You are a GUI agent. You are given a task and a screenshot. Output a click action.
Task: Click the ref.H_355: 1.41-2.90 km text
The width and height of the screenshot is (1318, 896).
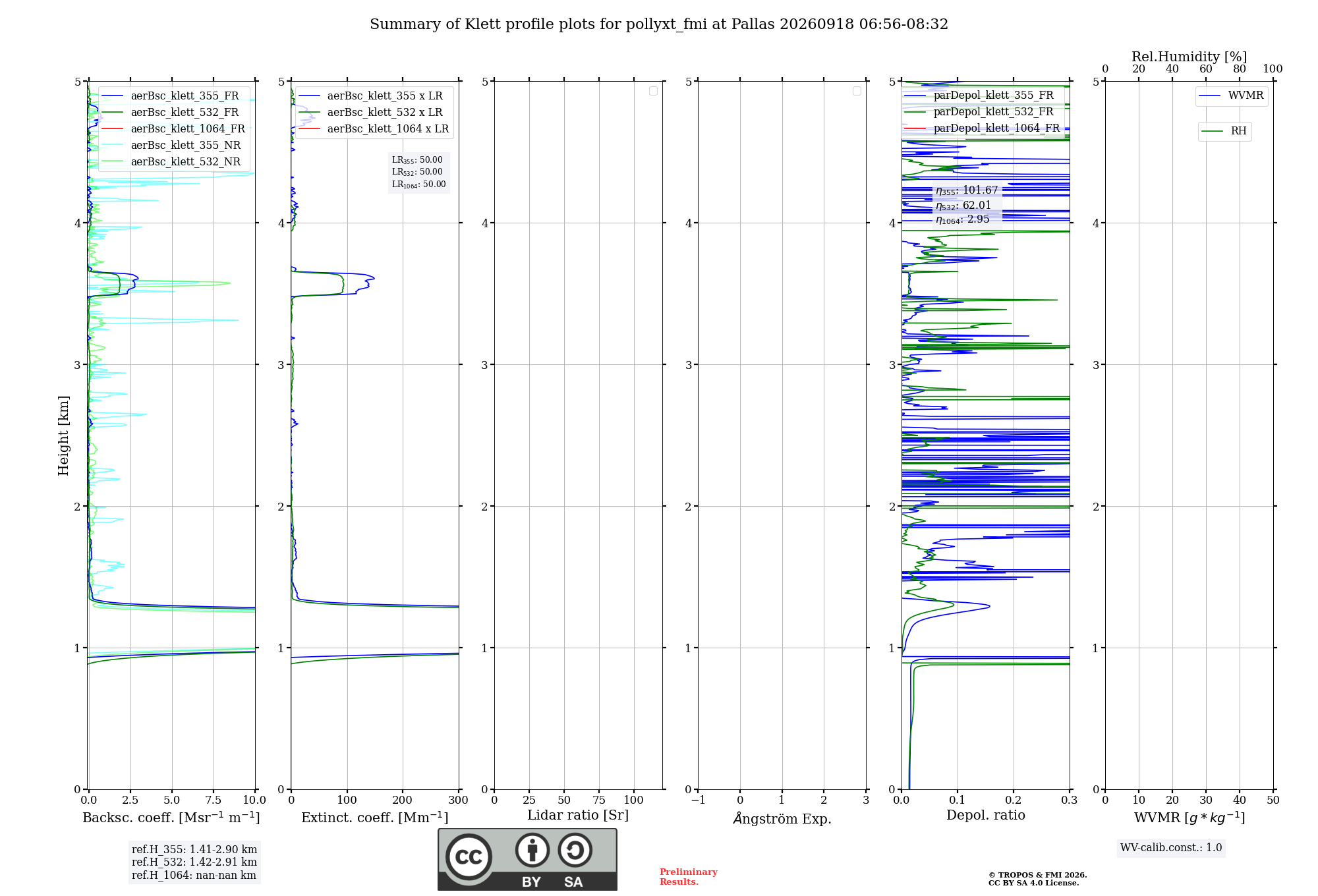[x=194, y=850]
